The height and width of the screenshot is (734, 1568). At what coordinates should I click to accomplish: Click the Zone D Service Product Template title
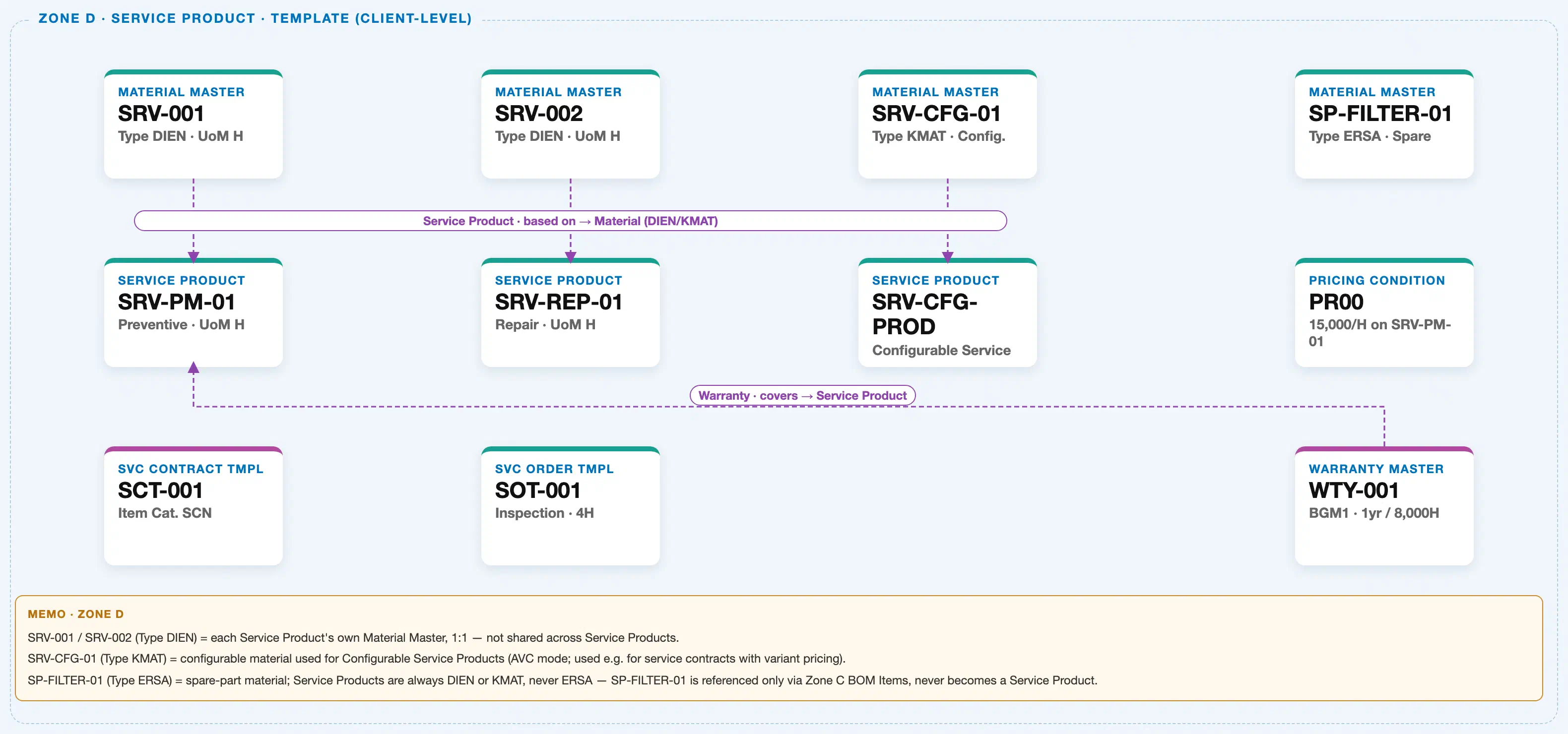click(255, 18)
